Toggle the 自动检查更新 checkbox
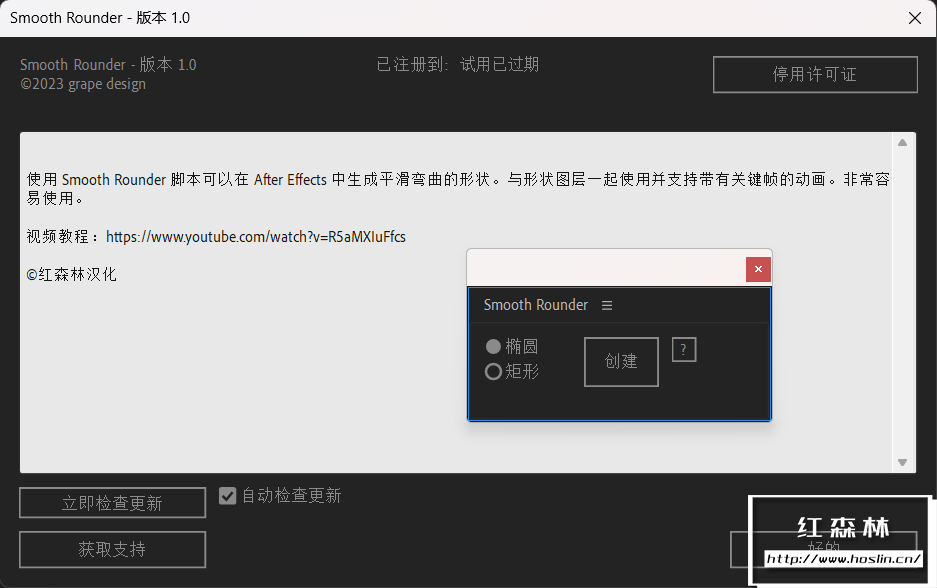The height and width of the screenshot is (588, 937). point(228,495)
